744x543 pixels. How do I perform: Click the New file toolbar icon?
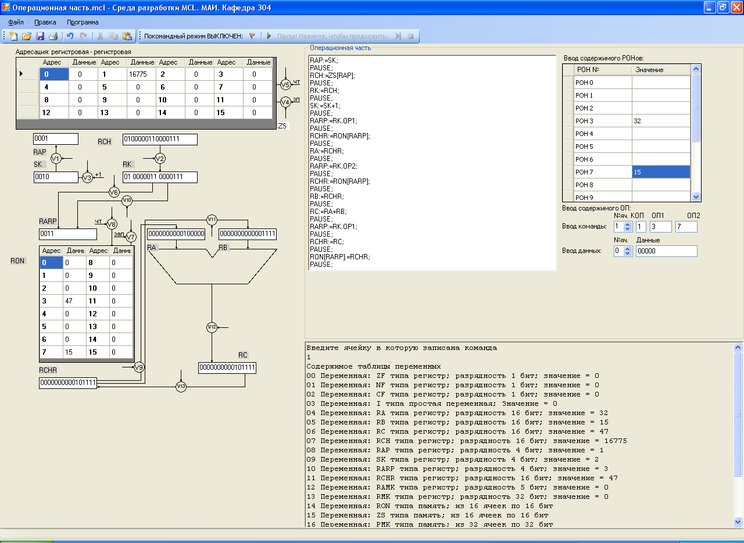coord(13,35)
